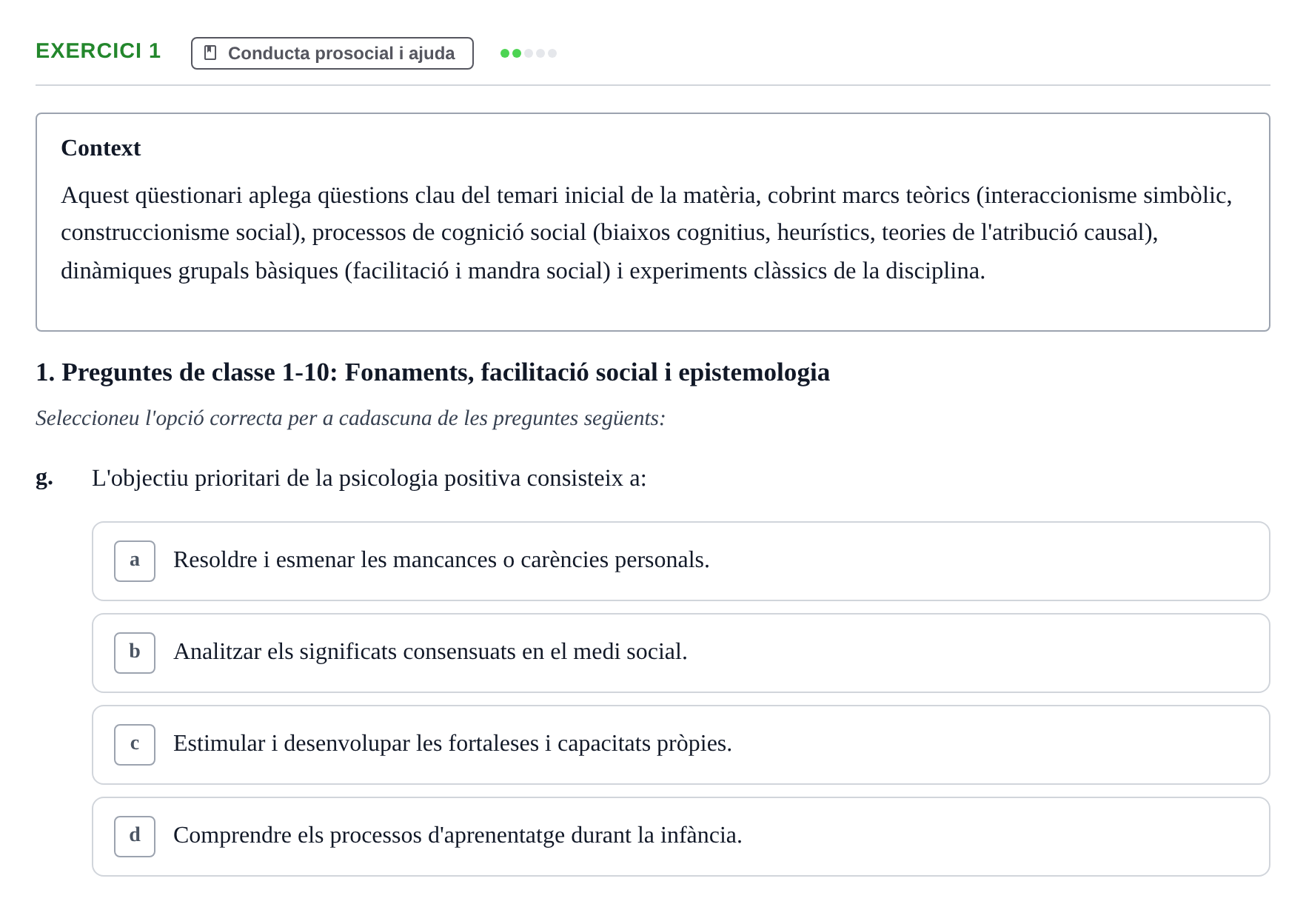Image resolution: width=1306 pixels, height=924 pixels.
Task: Click the 'Context' box title
Action: click(x=101, y=148)
